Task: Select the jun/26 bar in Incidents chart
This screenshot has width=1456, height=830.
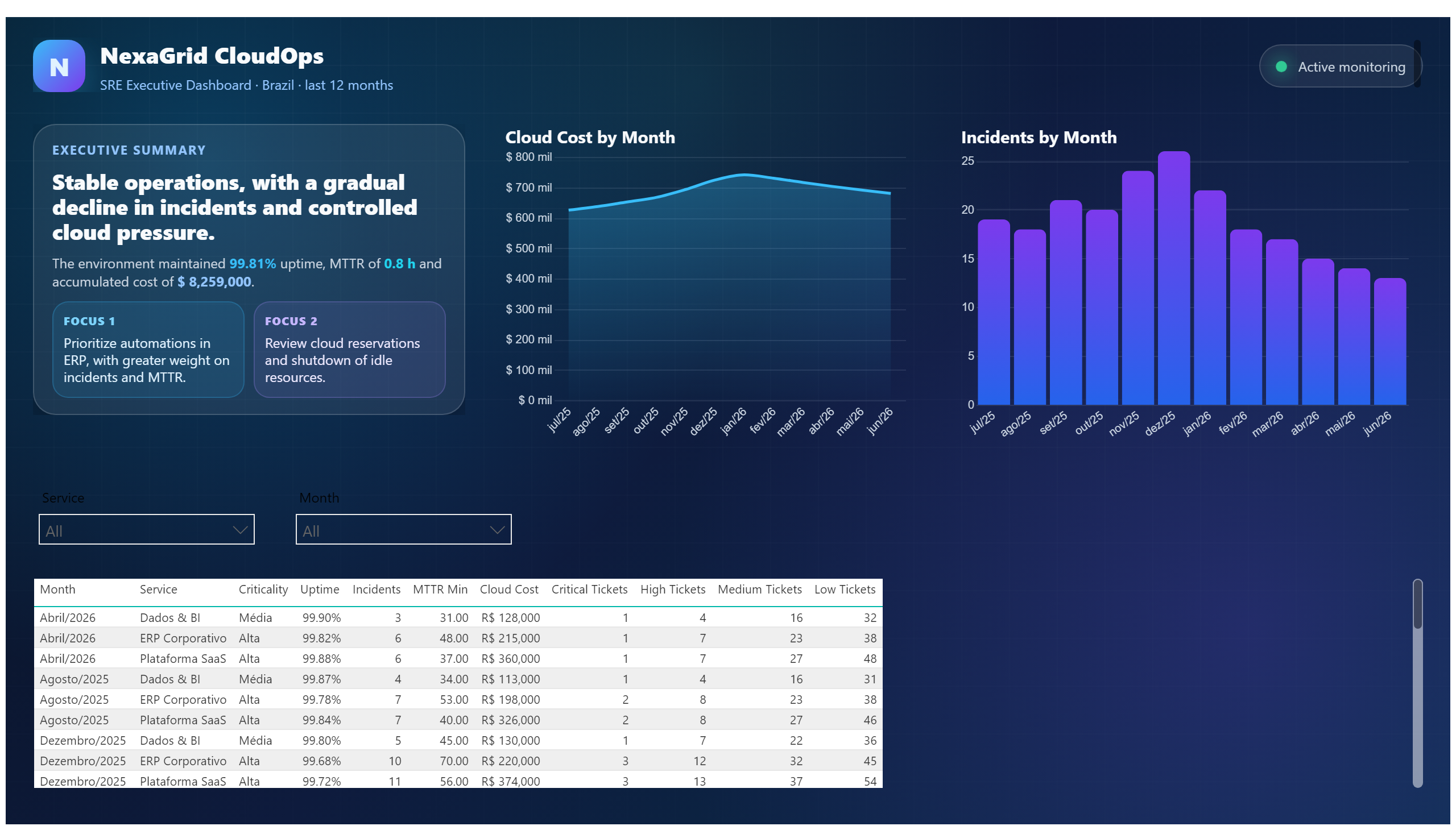Action: click(1389, 342)
